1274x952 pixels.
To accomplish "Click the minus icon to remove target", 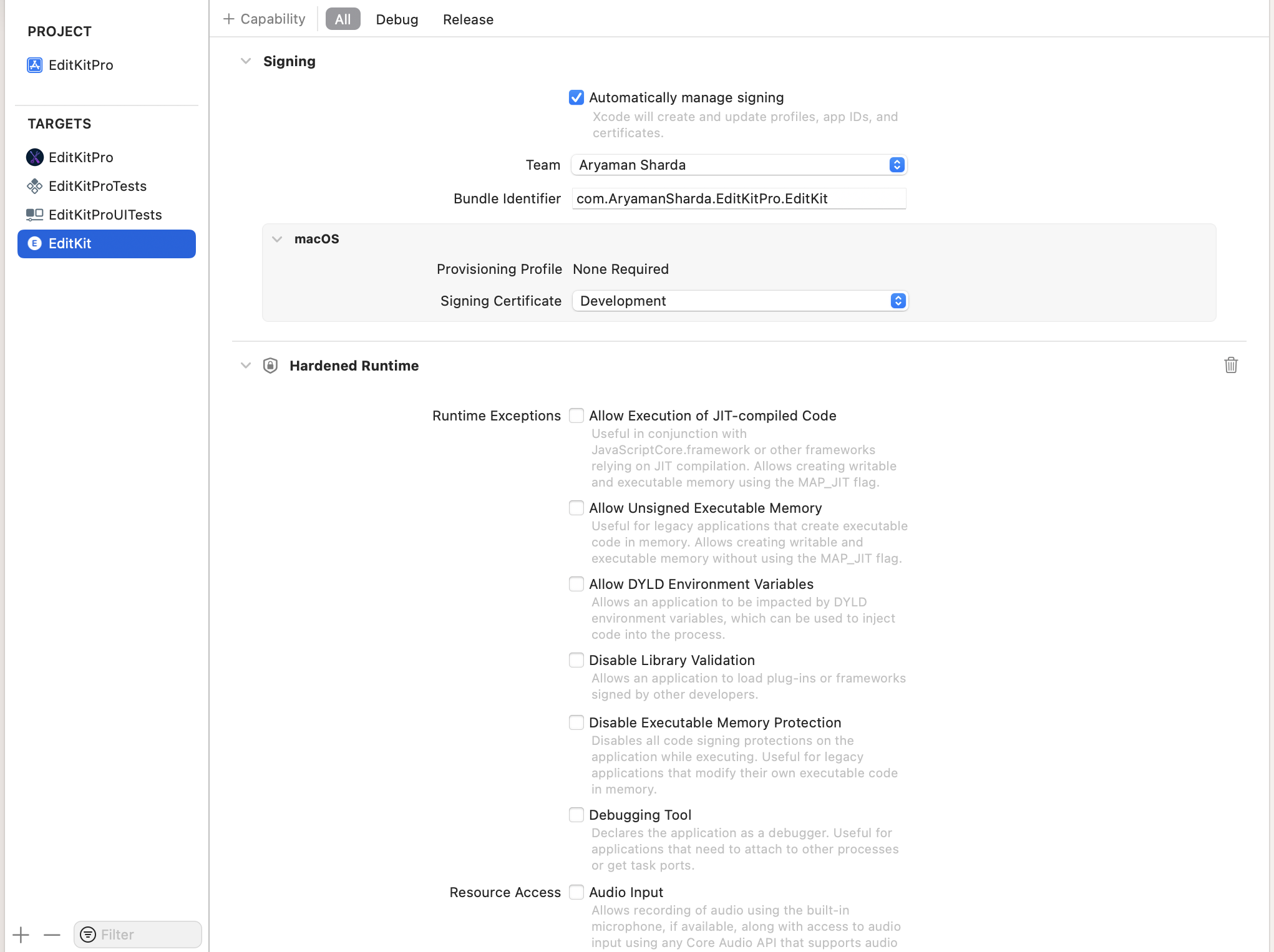I will click(52, 935).
